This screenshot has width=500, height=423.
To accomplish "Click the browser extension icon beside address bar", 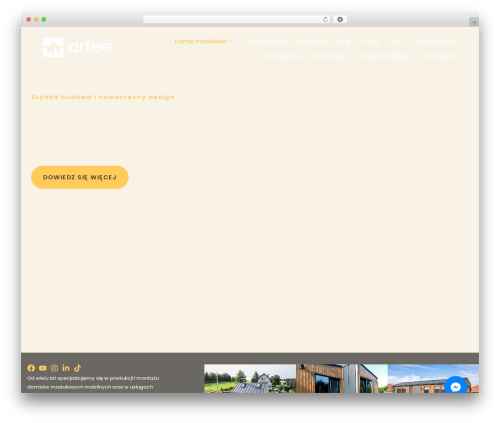I will click(x=340, y=19).
